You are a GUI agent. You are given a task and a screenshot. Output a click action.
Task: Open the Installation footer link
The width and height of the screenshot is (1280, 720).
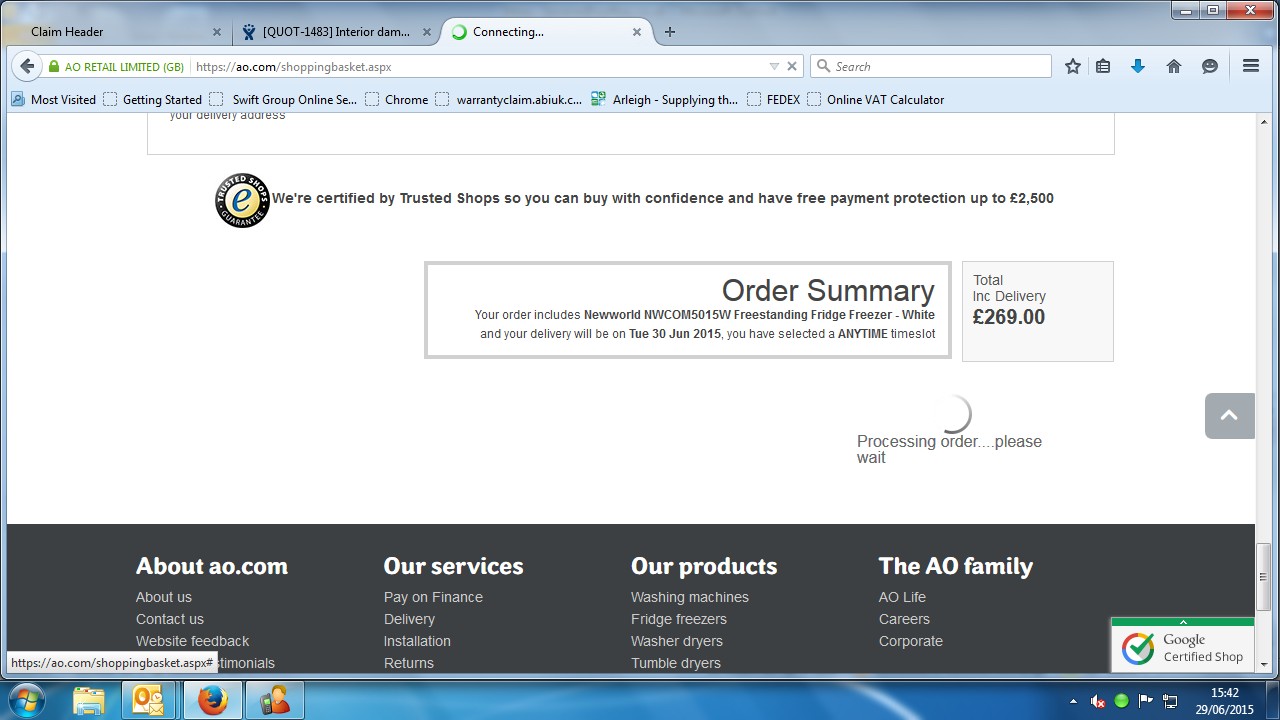(x=417, y=641)
